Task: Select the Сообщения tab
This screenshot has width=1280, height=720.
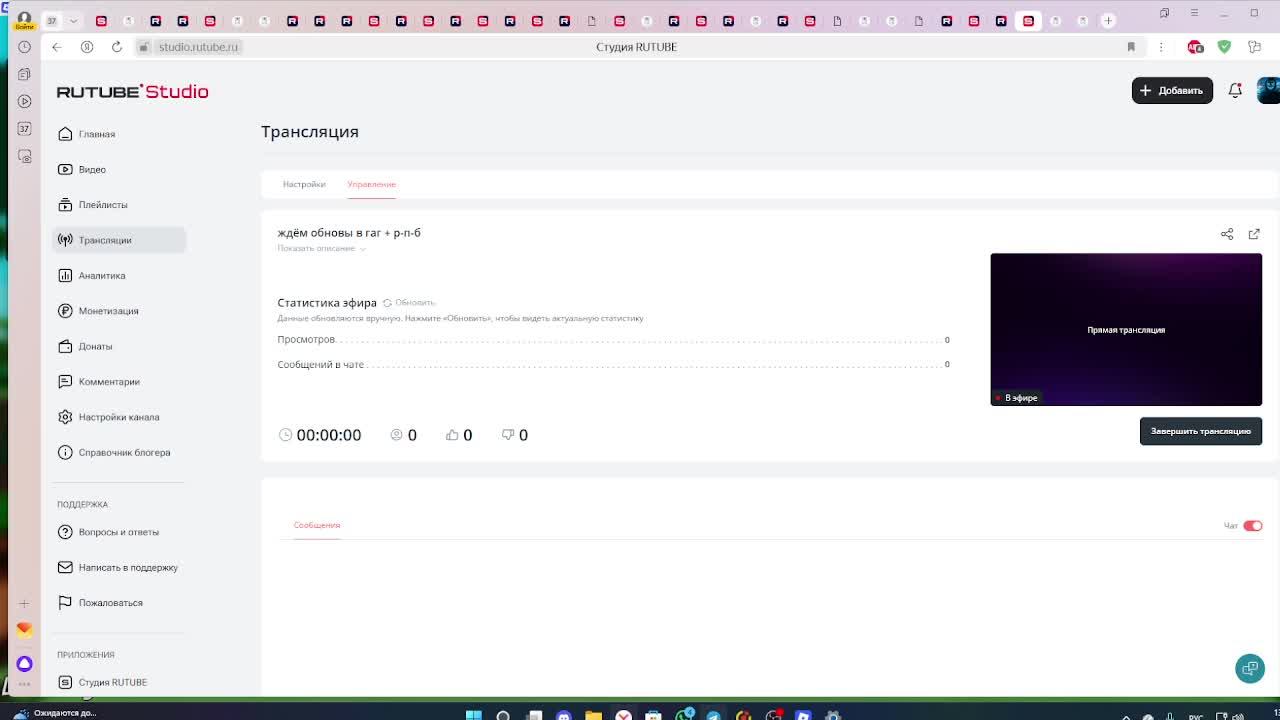Action: (317, 525)
